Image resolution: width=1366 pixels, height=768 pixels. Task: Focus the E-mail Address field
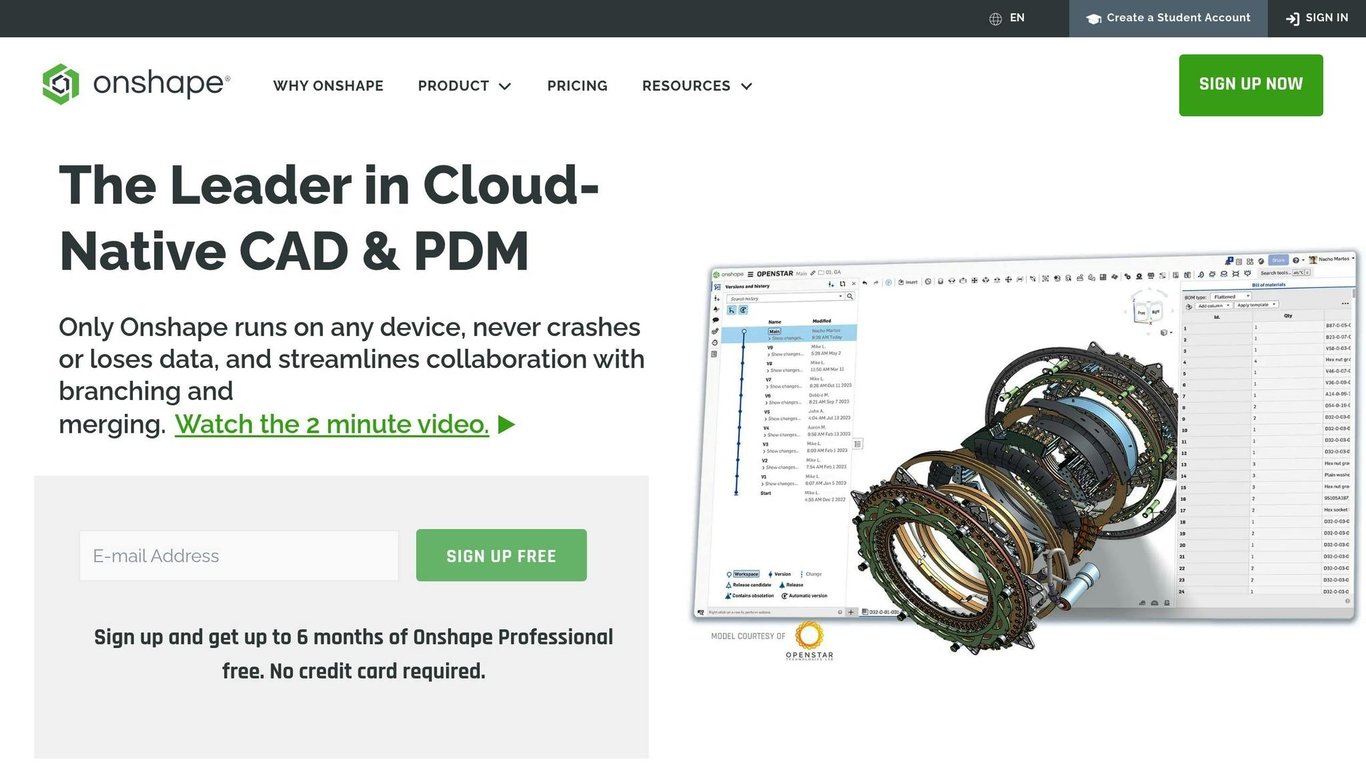coord(239,556)
